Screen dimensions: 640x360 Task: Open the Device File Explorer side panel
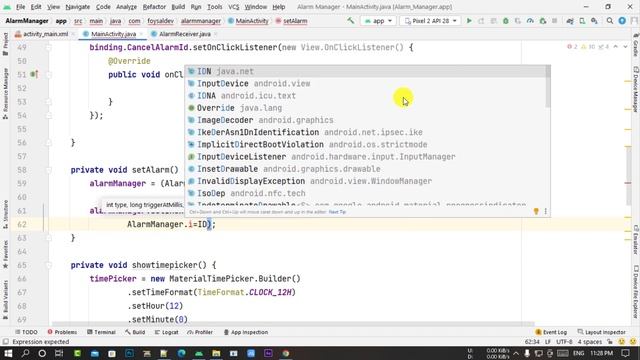[x=636, y=291]
